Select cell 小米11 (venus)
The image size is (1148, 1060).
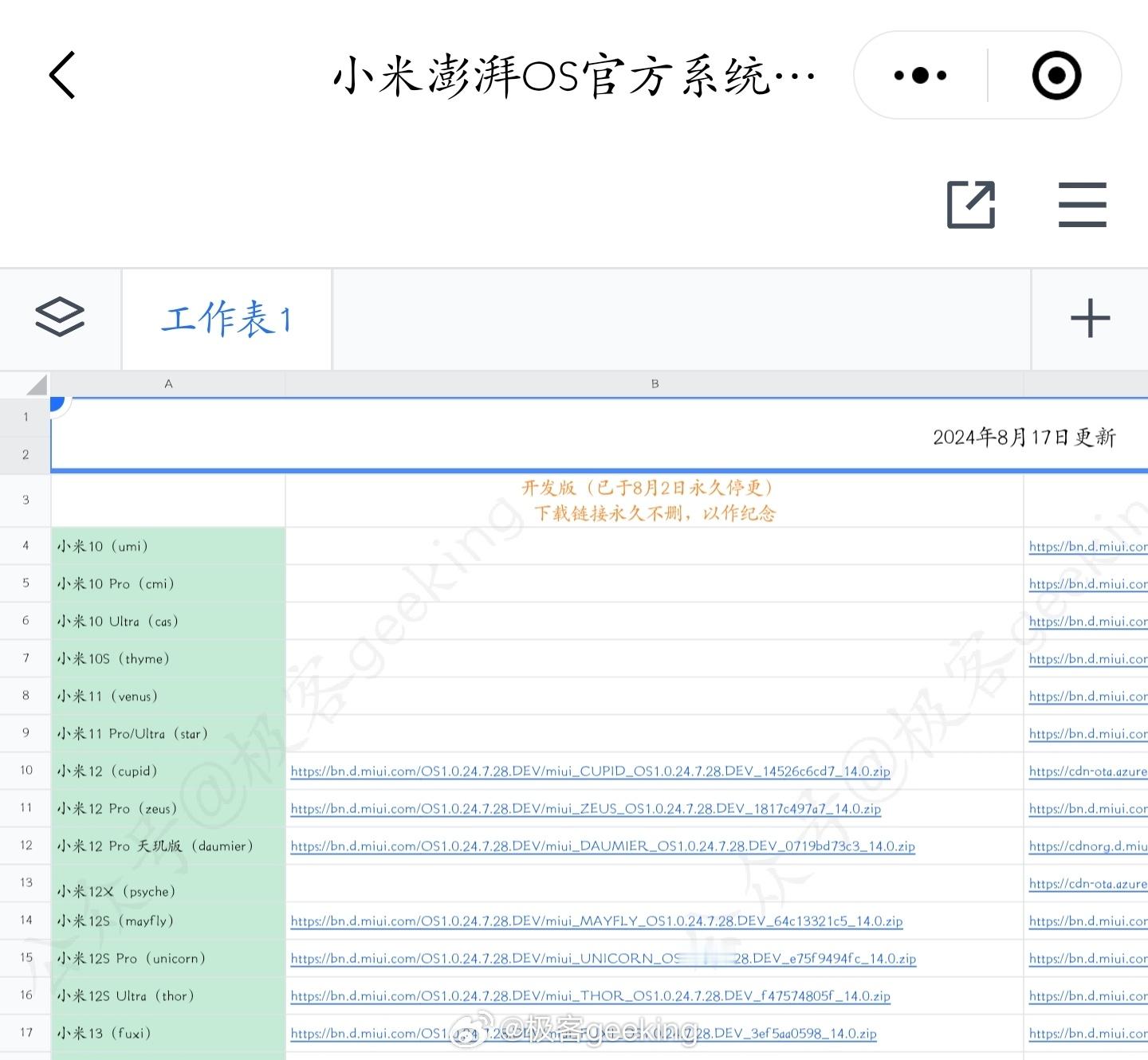click(168, 696)
